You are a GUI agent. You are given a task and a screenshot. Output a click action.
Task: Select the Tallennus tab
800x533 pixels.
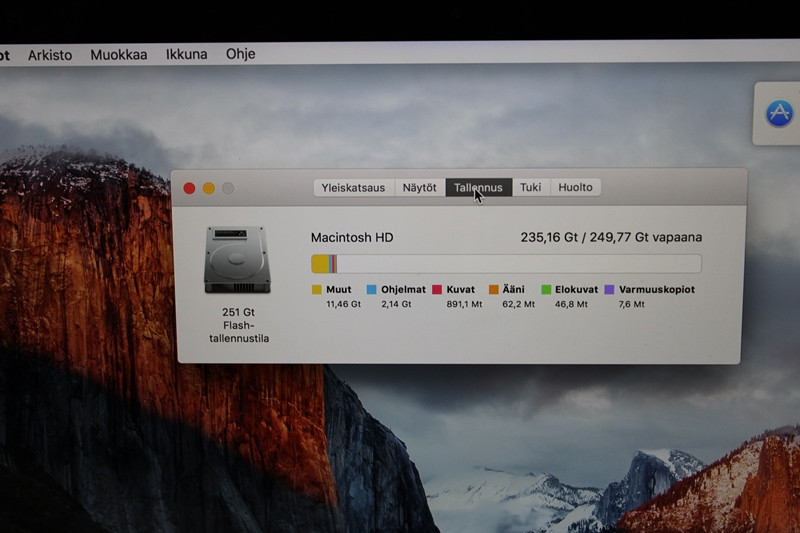point(479,188)
